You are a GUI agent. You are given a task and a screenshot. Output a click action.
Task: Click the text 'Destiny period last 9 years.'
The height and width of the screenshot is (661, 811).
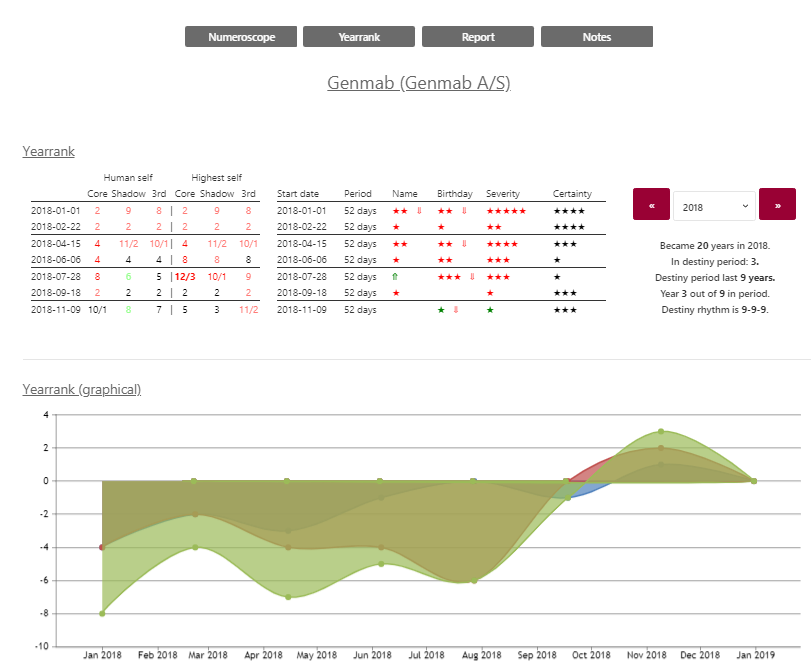[715, 278]
